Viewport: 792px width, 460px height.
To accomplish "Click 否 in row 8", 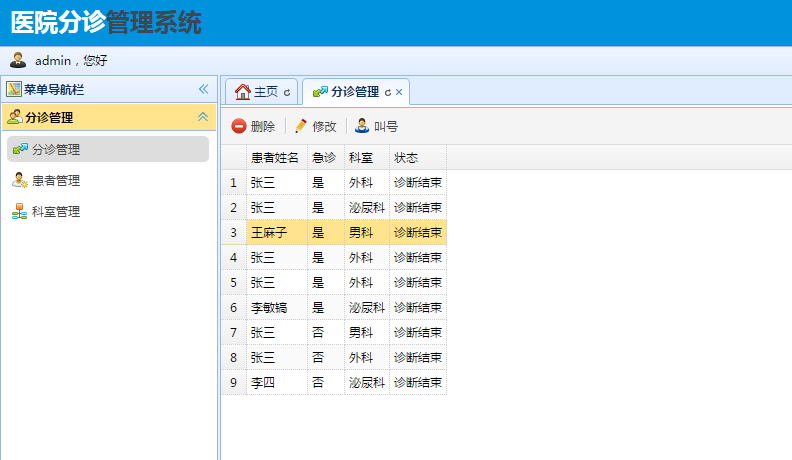I will tap(318, 357).
